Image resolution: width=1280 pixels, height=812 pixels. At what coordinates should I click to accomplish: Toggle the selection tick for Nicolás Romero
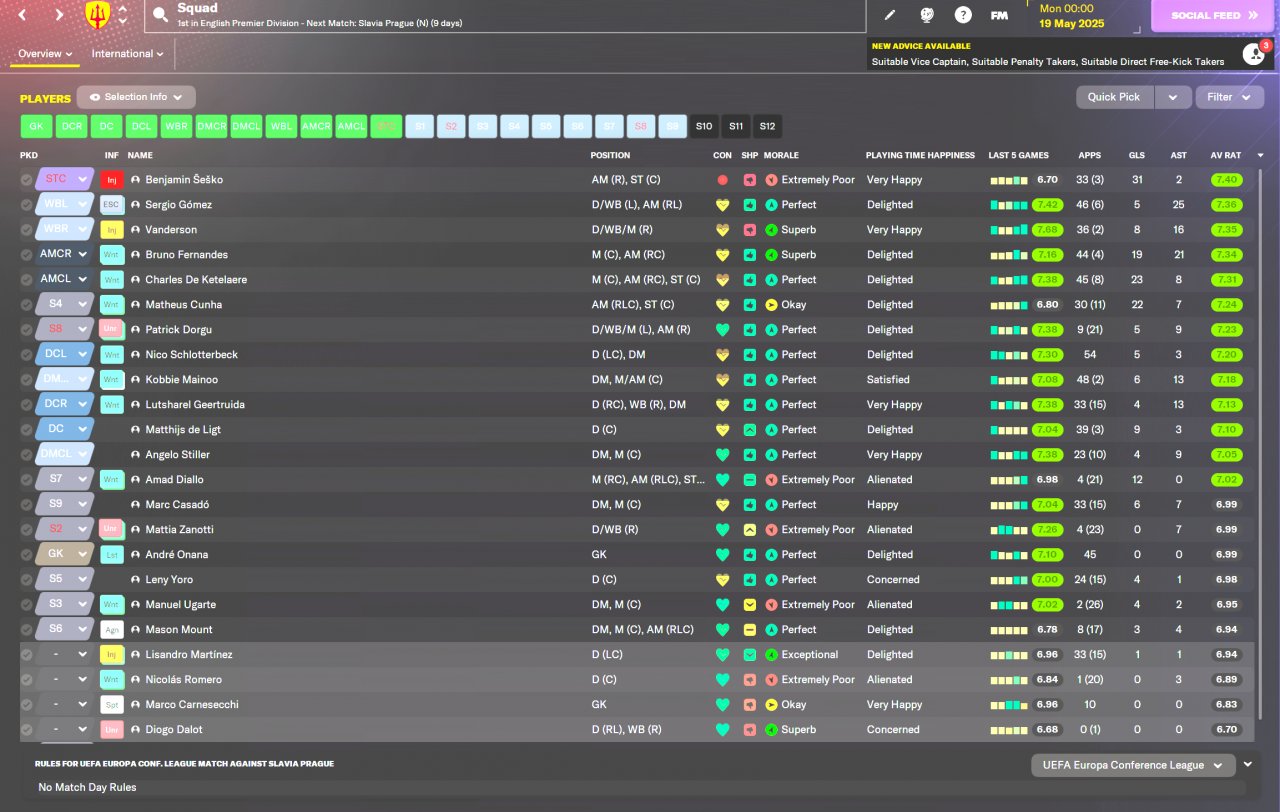pos(26,680)
